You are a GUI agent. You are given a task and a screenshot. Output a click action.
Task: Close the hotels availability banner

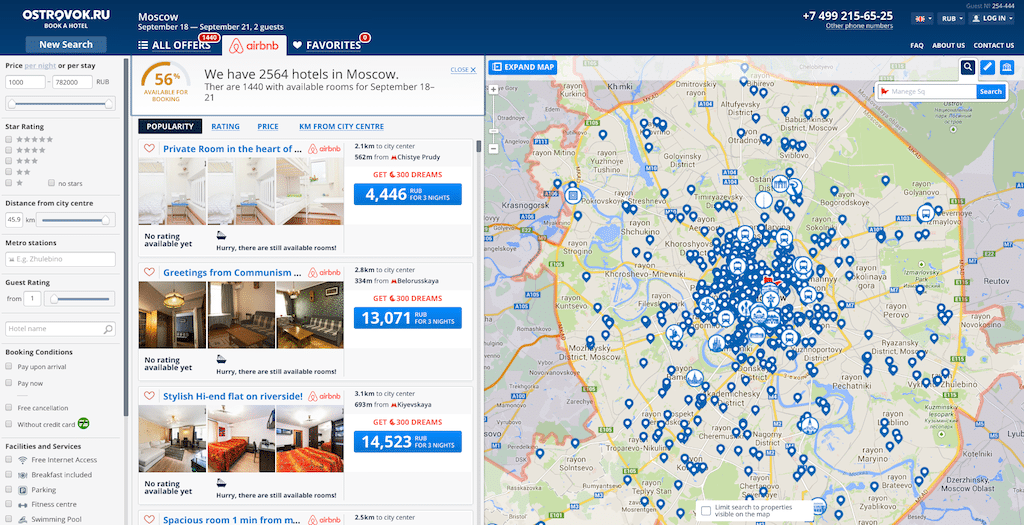click(x=463, y=70)
